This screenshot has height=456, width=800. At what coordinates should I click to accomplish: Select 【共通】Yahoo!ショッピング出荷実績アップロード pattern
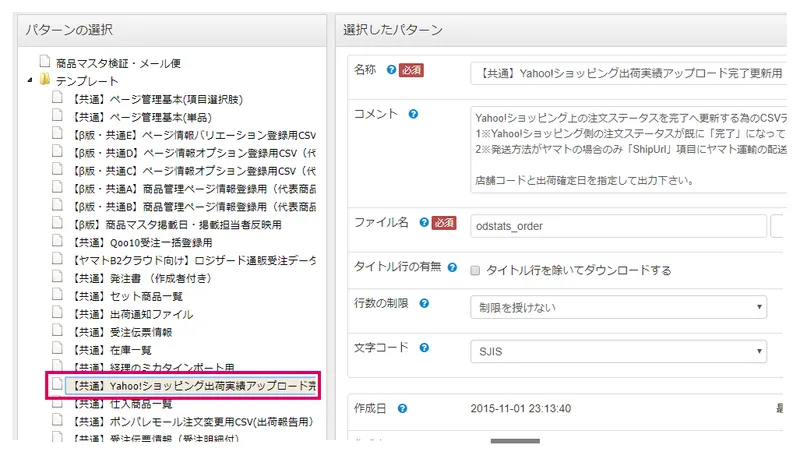pyautogui.click(x=192, y=386)
